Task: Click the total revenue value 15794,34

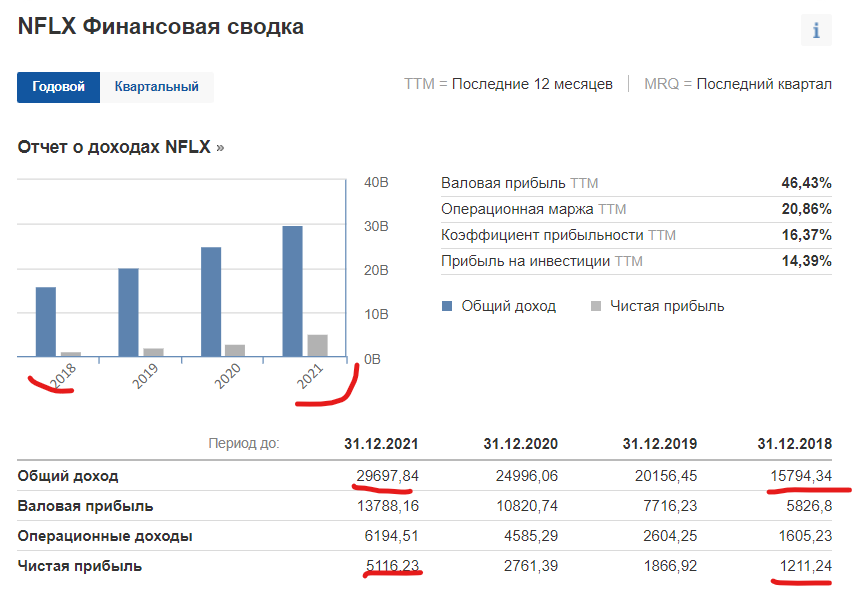Action: (x=801, y=476)
